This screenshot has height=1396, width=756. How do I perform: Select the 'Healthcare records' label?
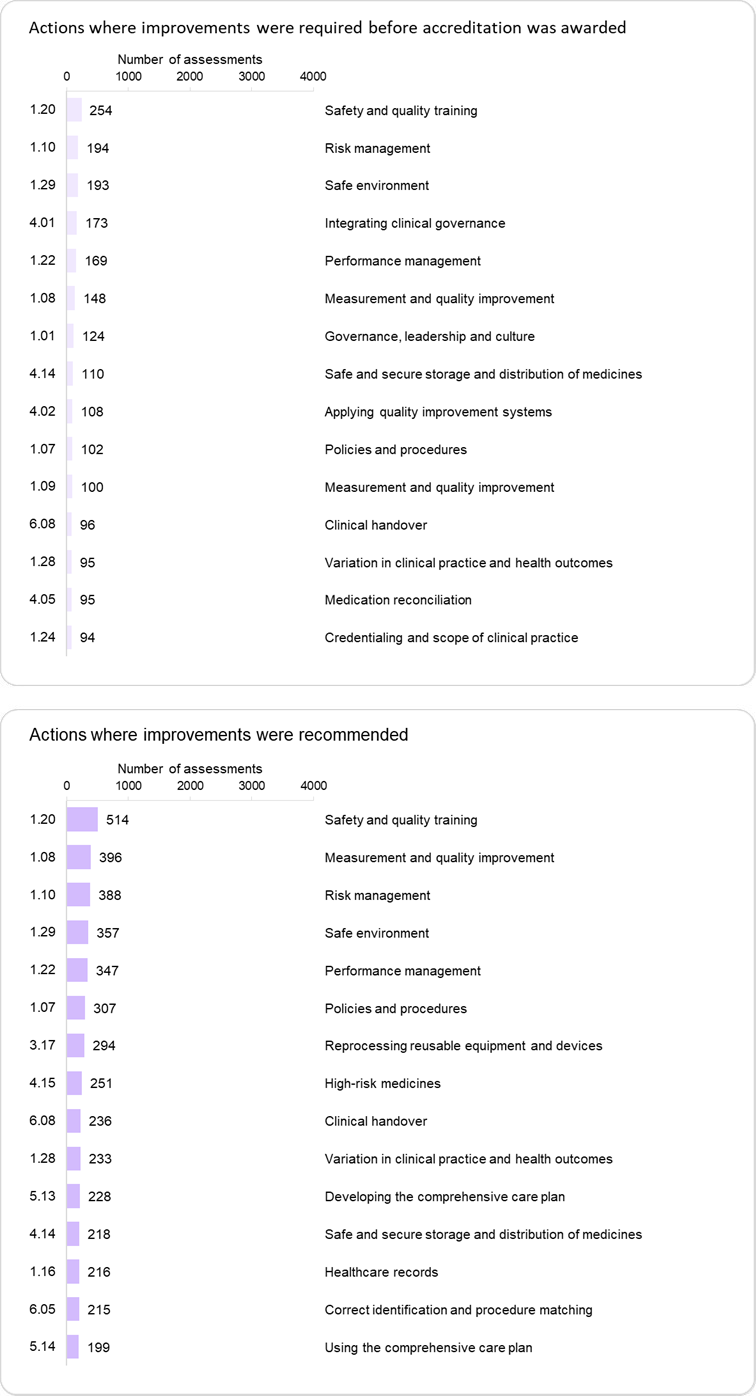(381, 1272)
